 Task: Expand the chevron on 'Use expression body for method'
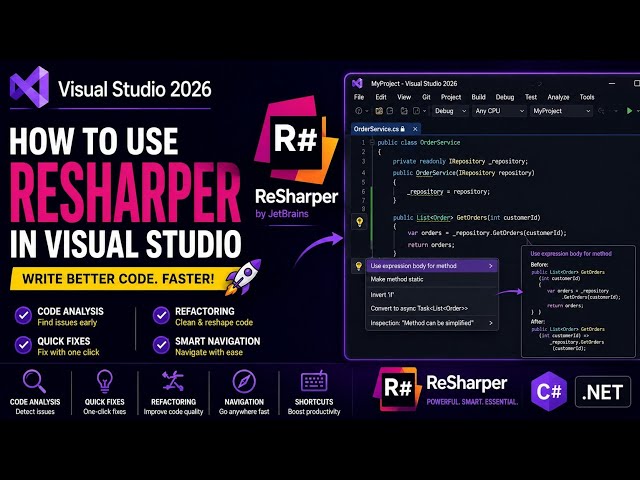pyautogui.click(x=491, y=266)
